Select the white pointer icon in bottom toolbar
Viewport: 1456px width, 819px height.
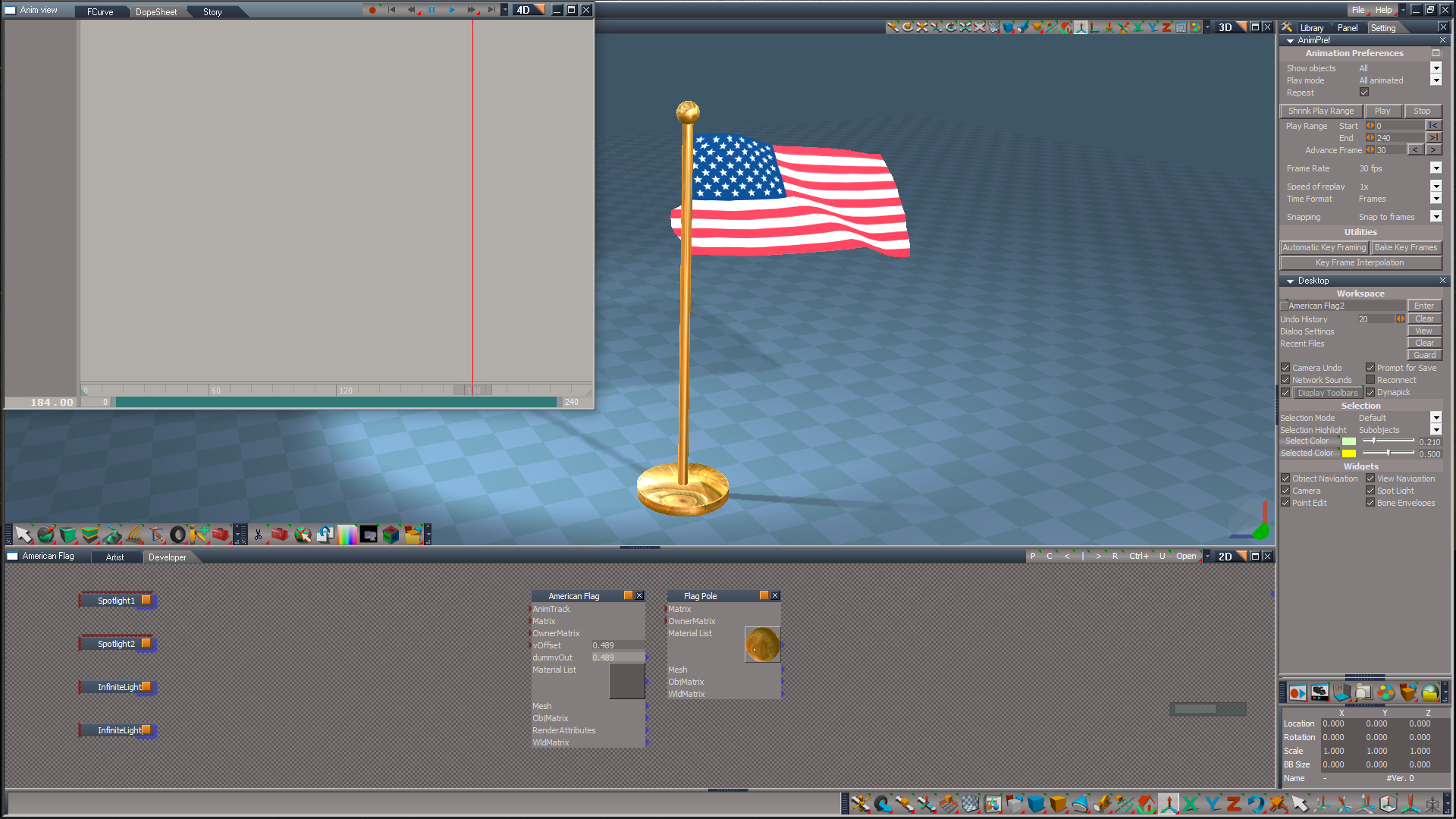pyautogui.click(x=1300, y=803)
